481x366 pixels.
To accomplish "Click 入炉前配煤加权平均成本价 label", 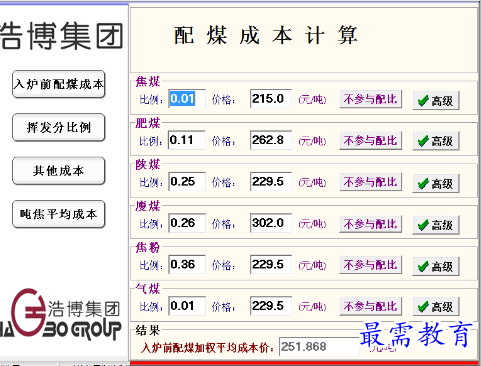I will click(207, 348).
